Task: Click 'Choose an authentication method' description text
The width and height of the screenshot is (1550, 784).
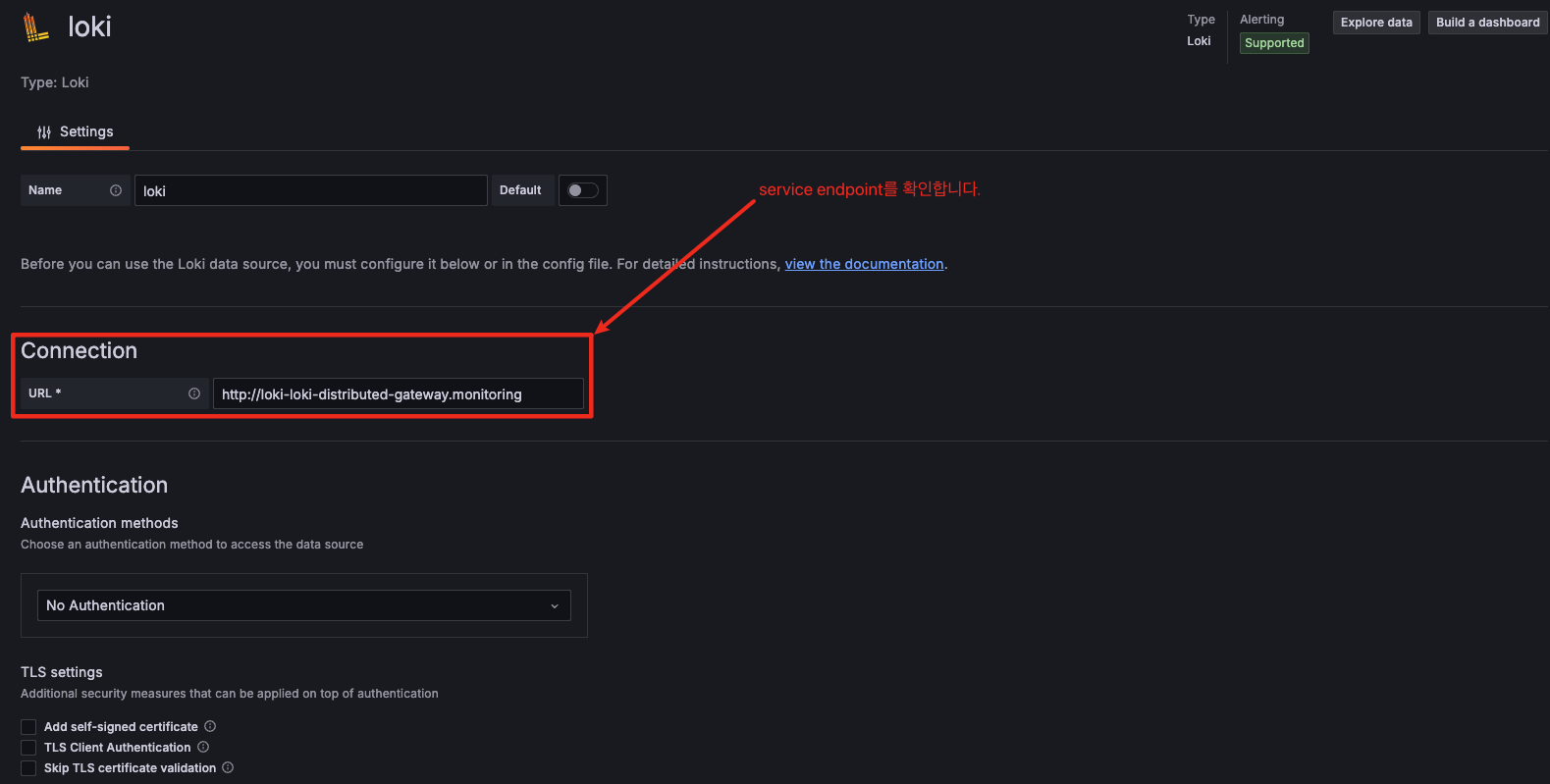Action: (192, 545)
